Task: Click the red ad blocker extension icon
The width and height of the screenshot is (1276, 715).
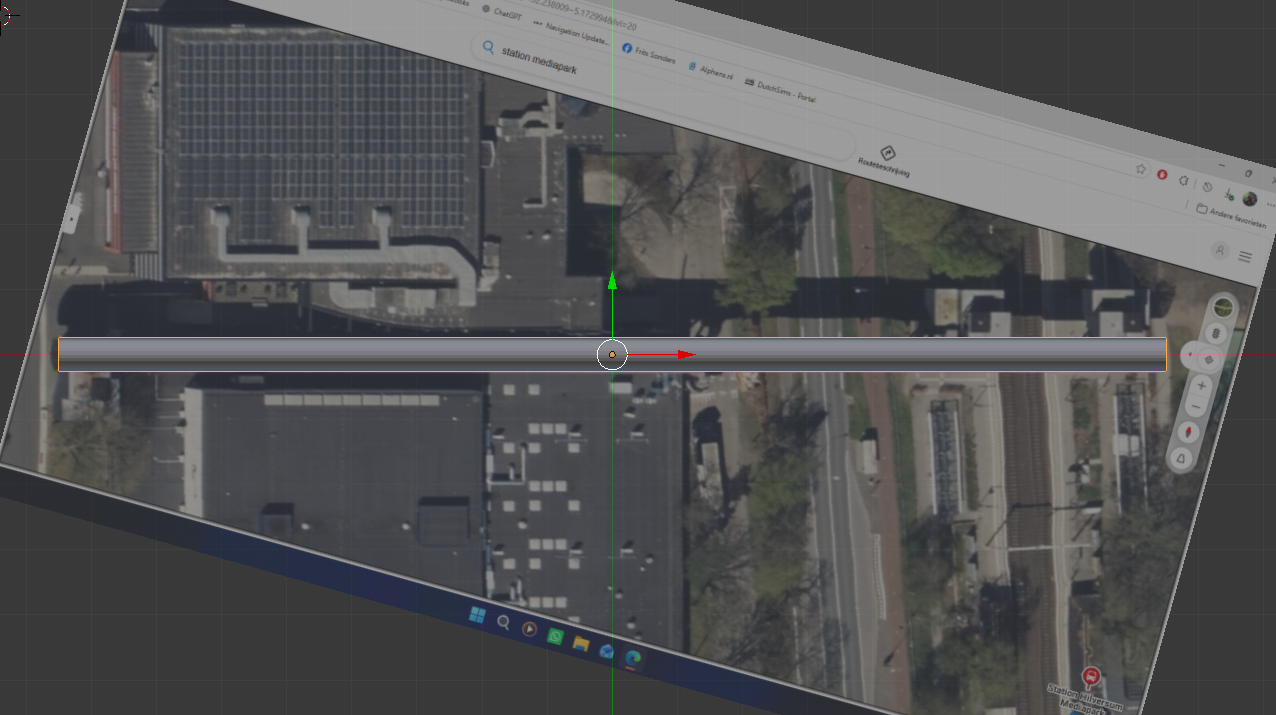Action: click(1162, 175)
